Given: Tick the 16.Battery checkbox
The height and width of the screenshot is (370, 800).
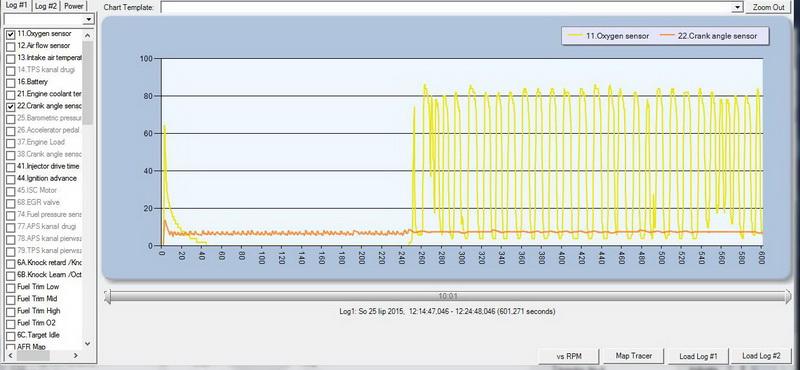Looking at the screenshot, I should [x=10, y=83].
